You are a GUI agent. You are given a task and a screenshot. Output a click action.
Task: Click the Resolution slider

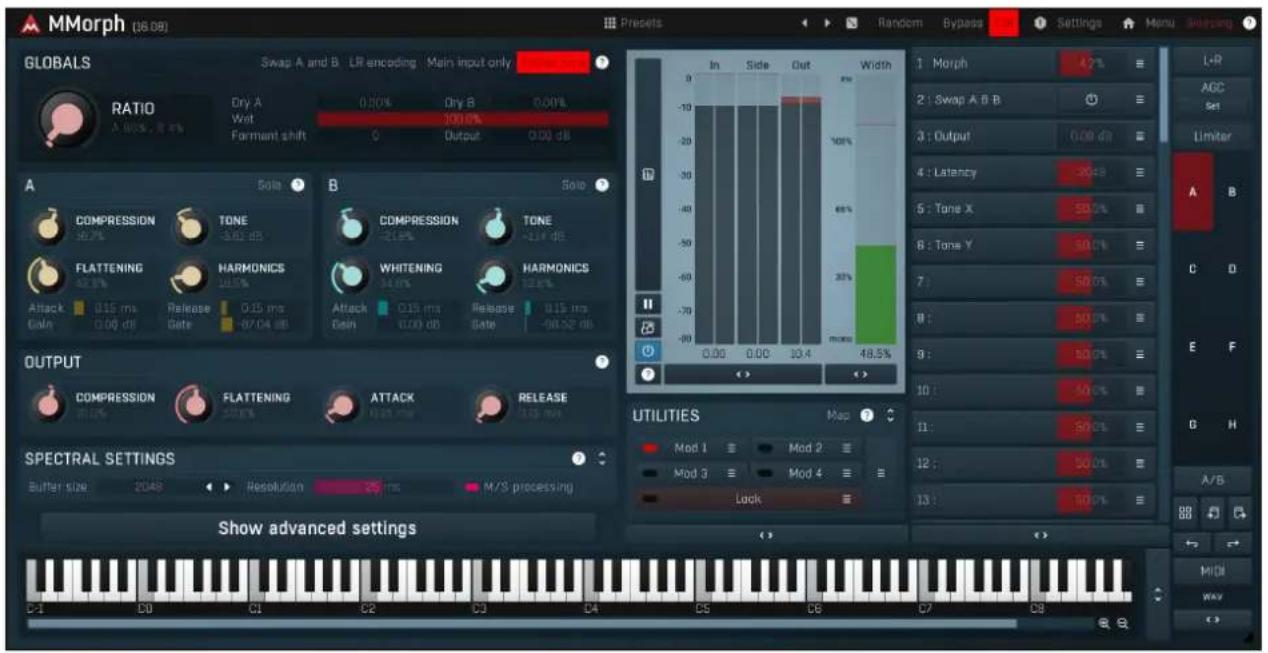click(x=384, y=487)
